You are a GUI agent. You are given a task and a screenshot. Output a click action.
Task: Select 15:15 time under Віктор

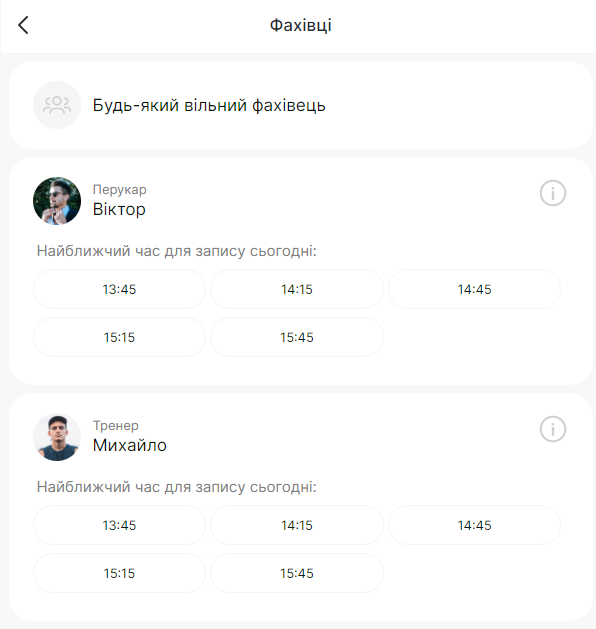pos(119,337)
